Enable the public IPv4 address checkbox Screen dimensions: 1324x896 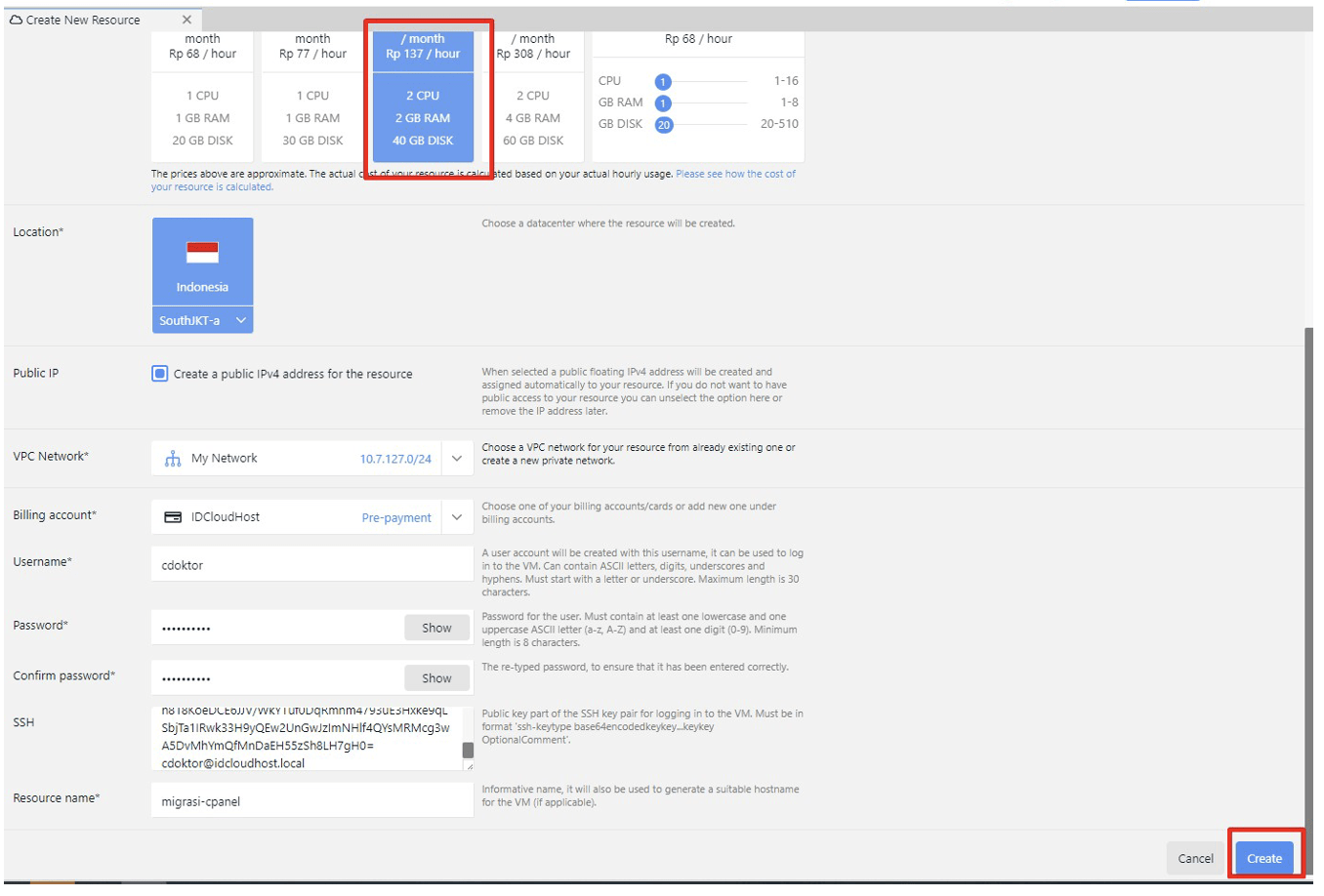coord(159,373)
